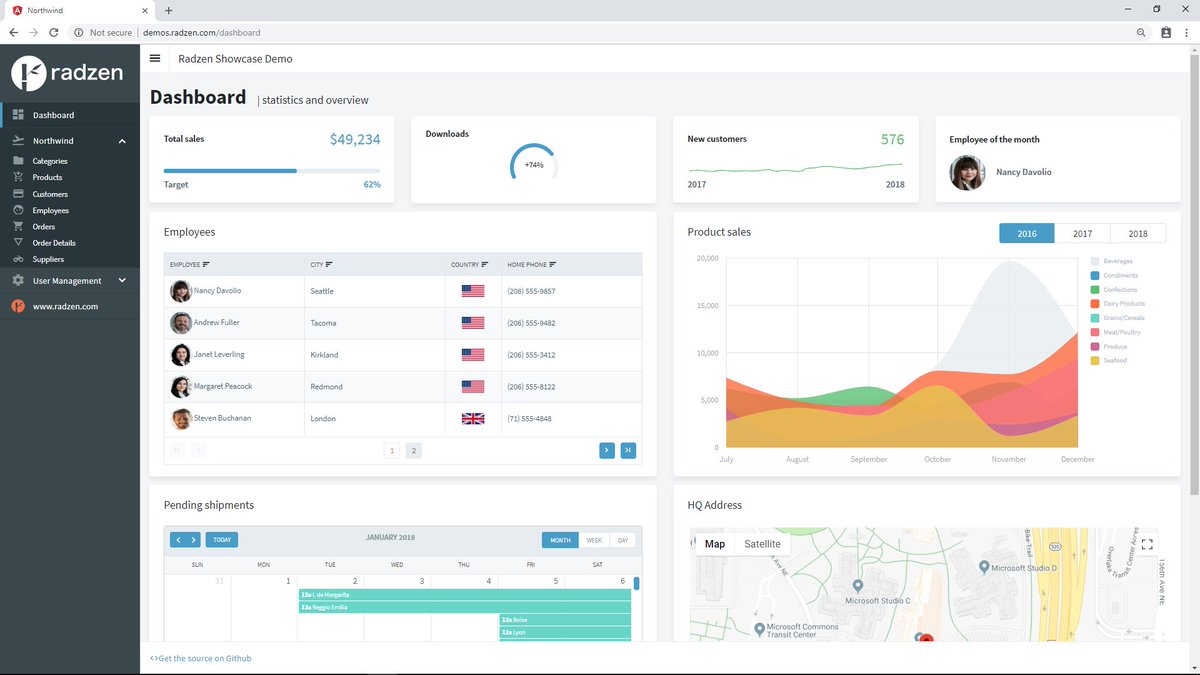This screenshot has height=675, width=1200.
Task: Click map fullscreen toggle icon
Action: click(1147, 545)
